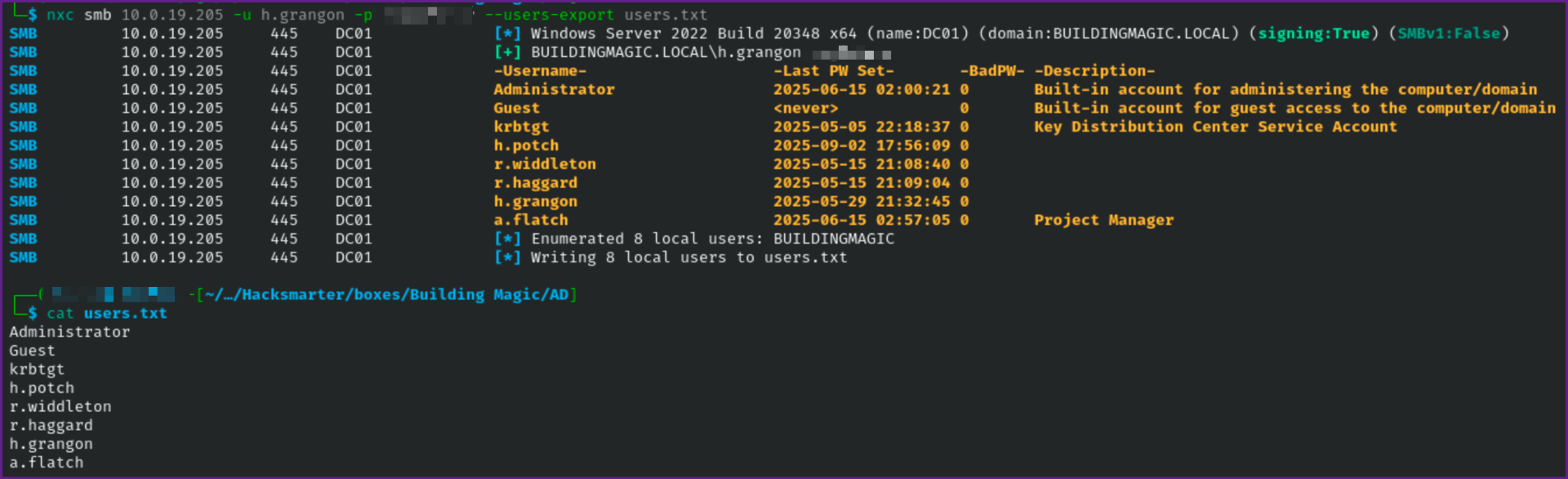
Task: Click the 'Project Manager' description for a.flatch
Action: click(1104, 220)
